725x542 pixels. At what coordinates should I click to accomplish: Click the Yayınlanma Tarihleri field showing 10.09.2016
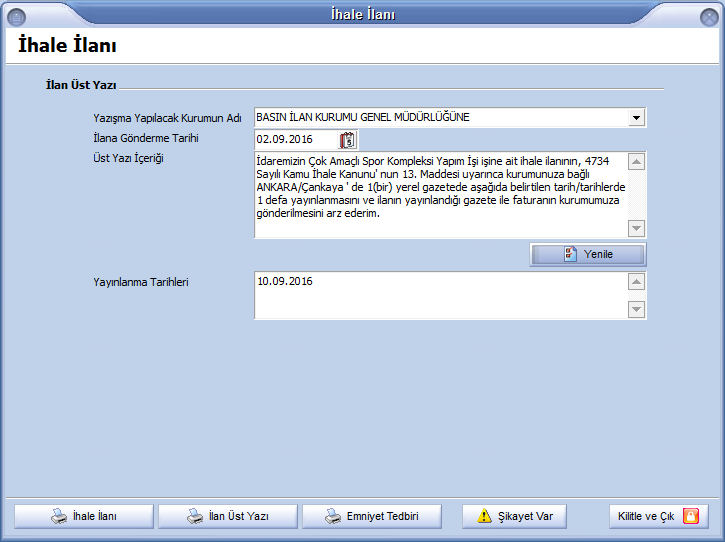click(440, 296)
